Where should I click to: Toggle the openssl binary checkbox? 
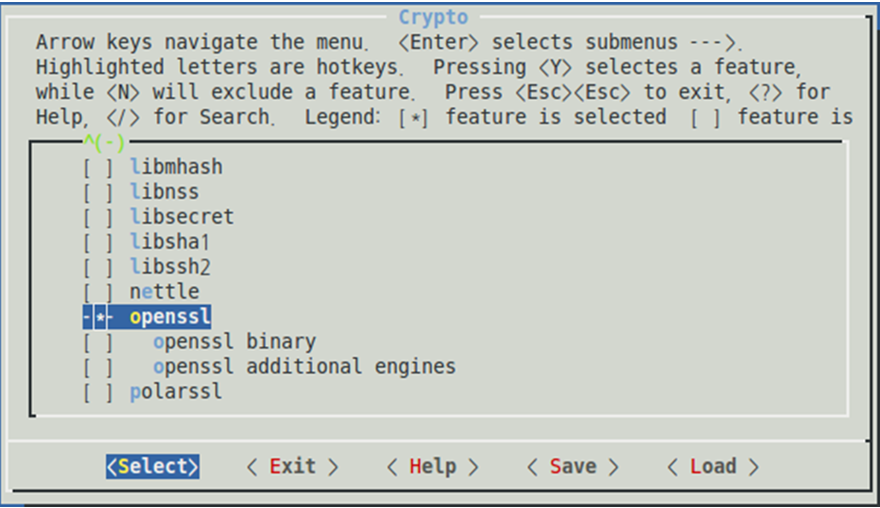click(x=98, y=342)
